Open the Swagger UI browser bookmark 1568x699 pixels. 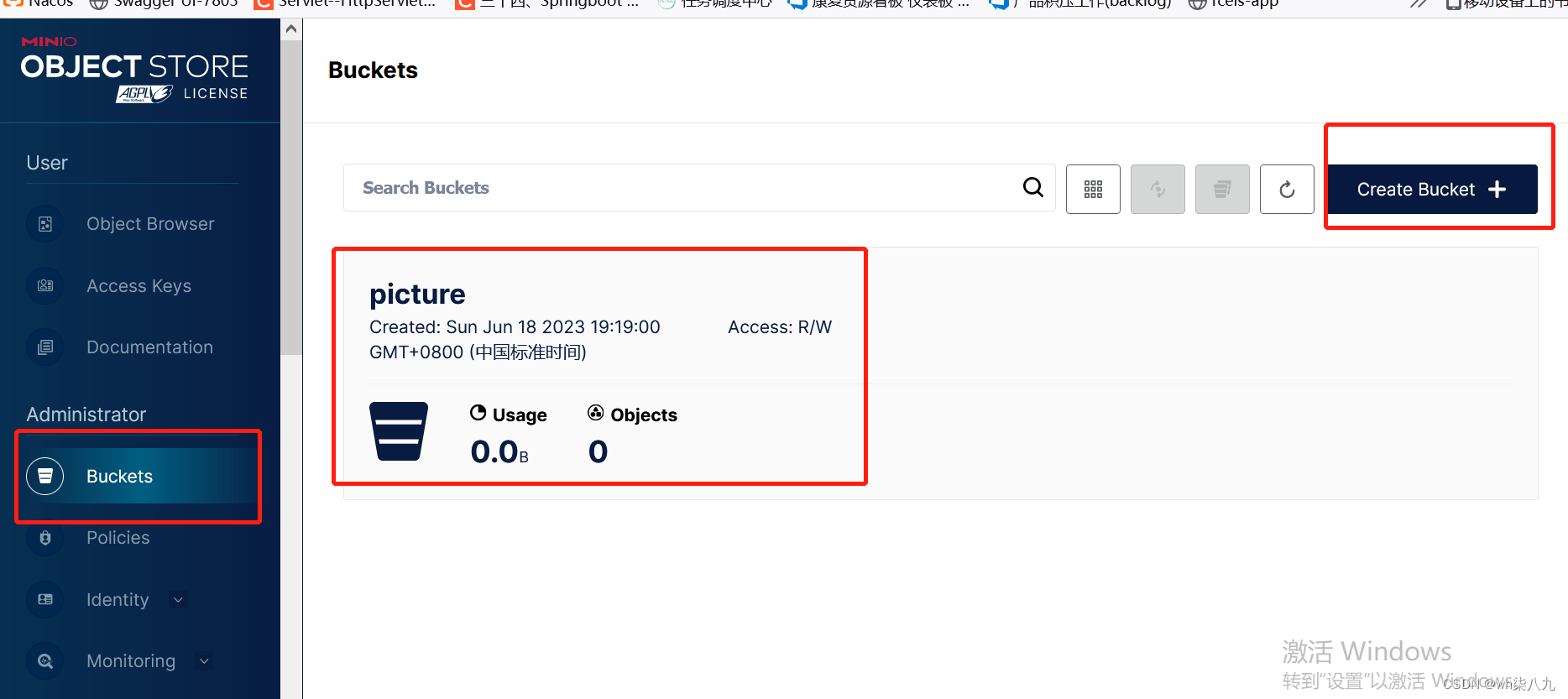point(165,5)
